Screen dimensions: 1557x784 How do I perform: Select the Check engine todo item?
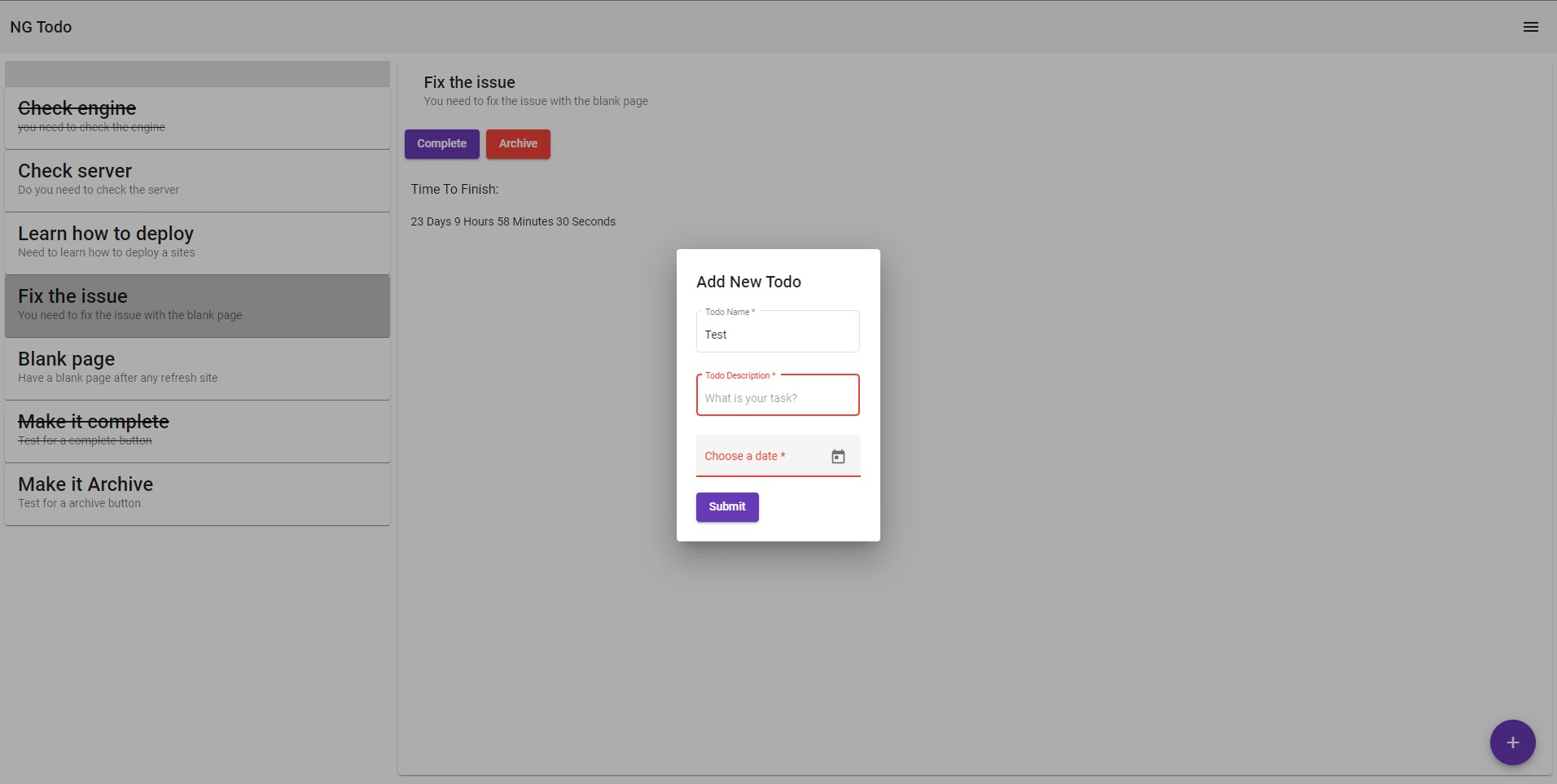(197, 118)
